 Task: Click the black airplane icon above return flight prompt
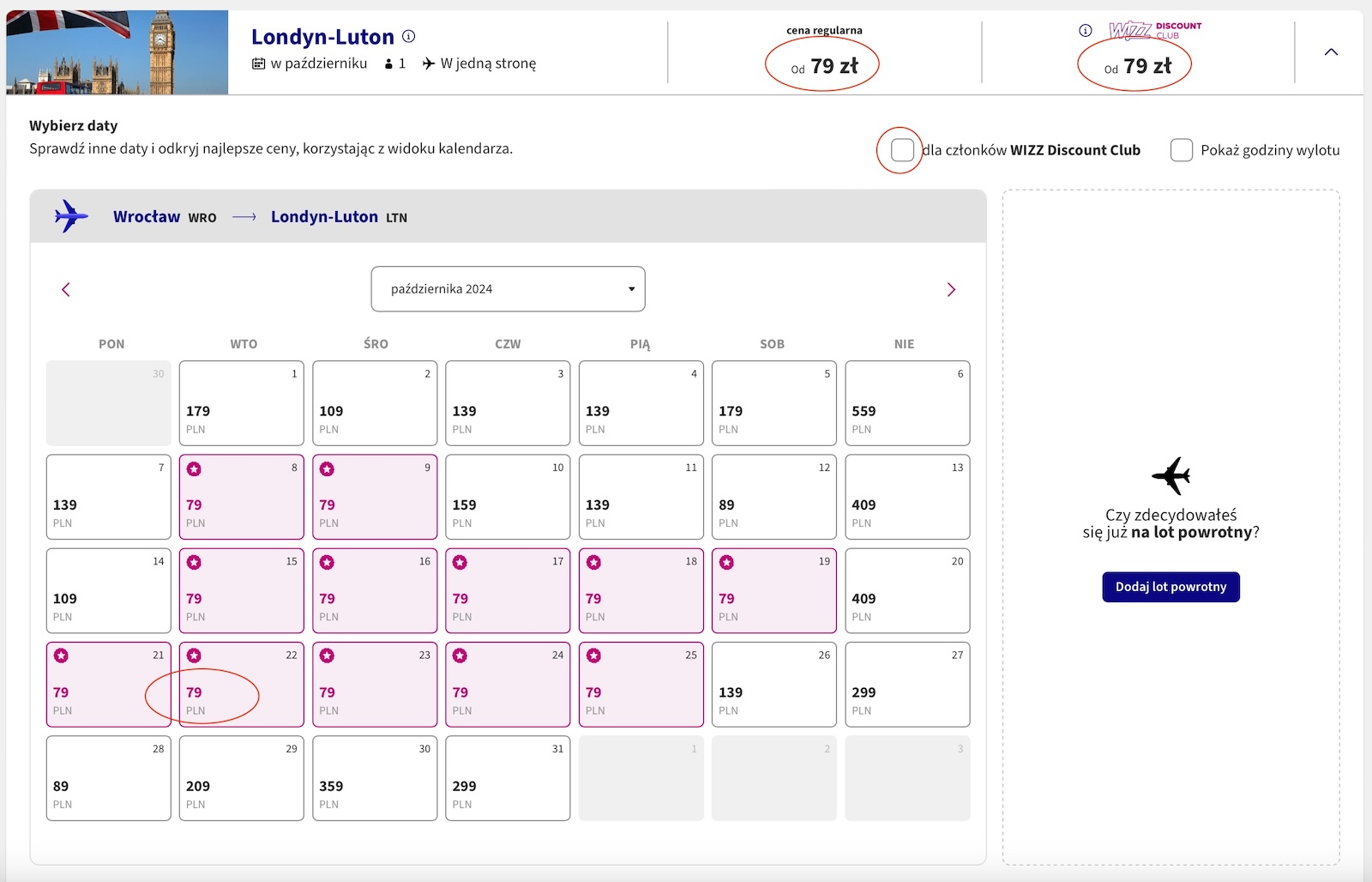[x=1171, y=475]
